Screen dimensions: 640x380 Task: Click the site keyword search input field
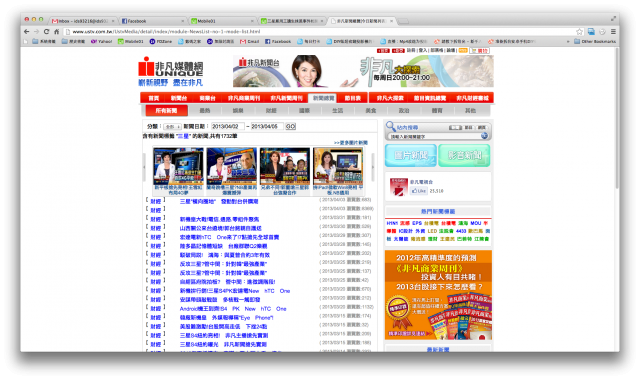point(434,136)
